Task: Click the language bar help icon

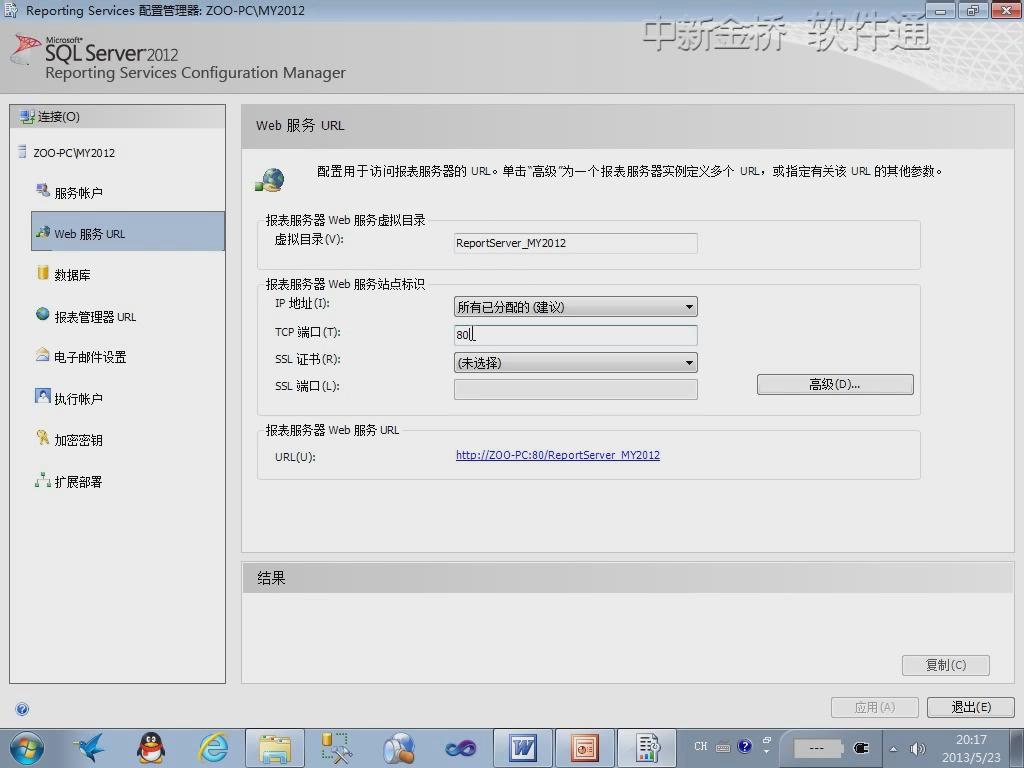Action: (x=744, y=746)
